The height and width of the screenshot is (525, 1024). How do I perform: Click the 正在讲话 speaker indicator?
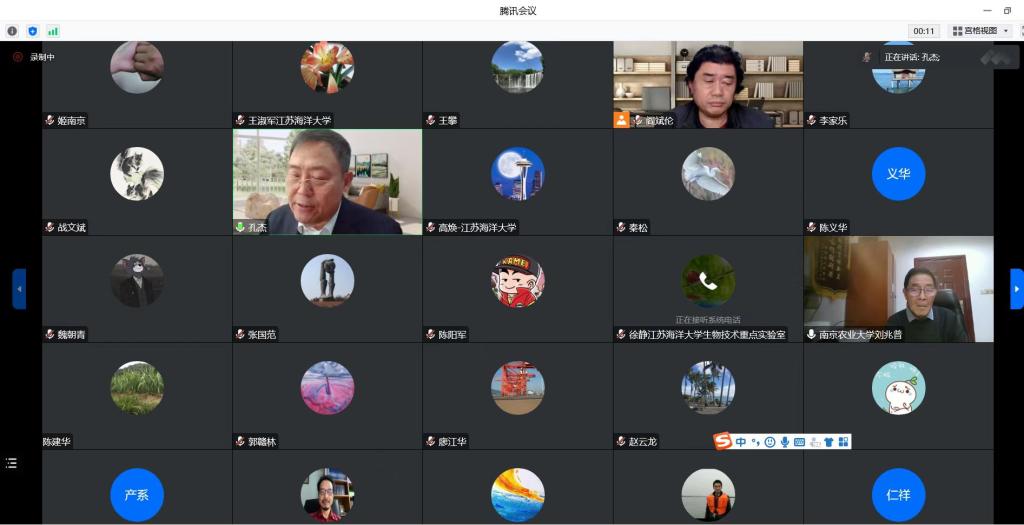click(x=910, y=57)
